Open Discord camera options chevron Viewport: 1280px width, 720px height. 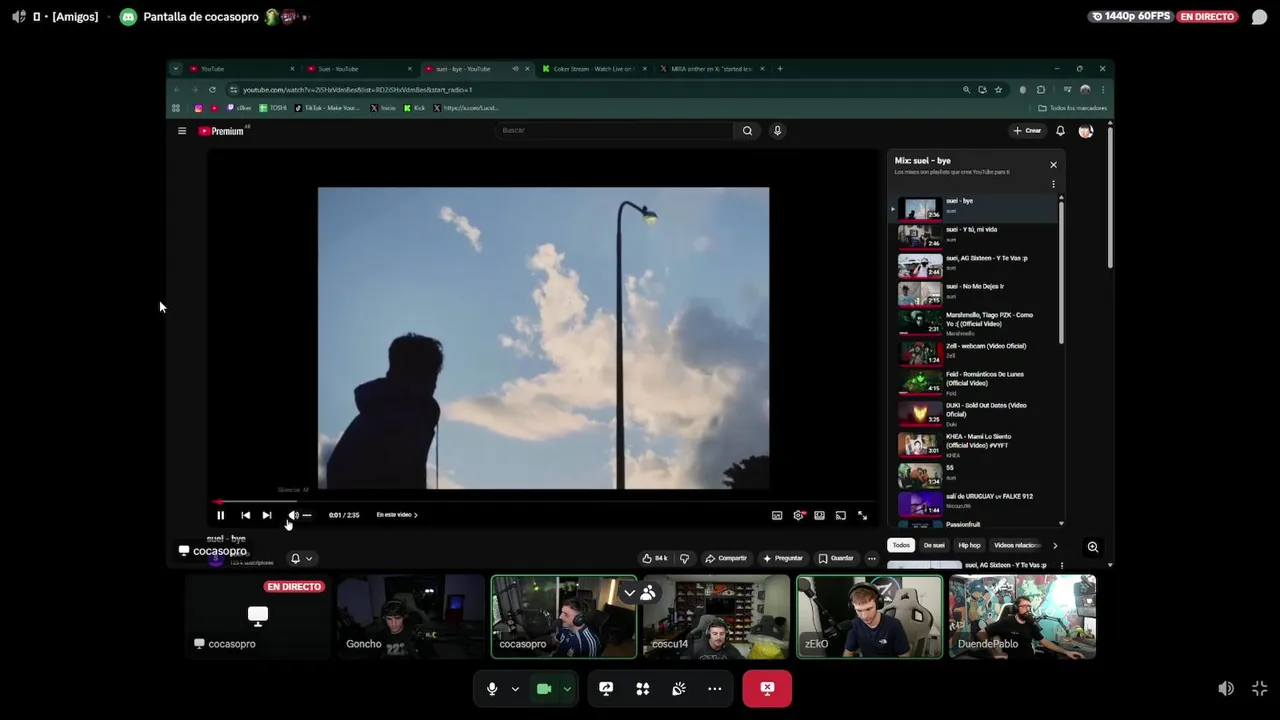click(567, 689)
